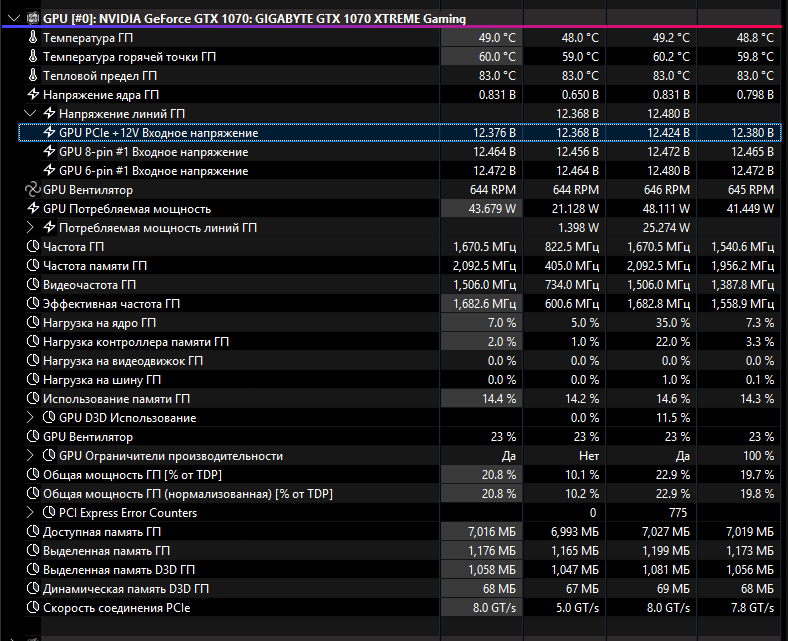Click lightning icon beside Потребляемая мощность линий ГП
Viewport: 788px width, 641px height.
(x=49, y=228)
